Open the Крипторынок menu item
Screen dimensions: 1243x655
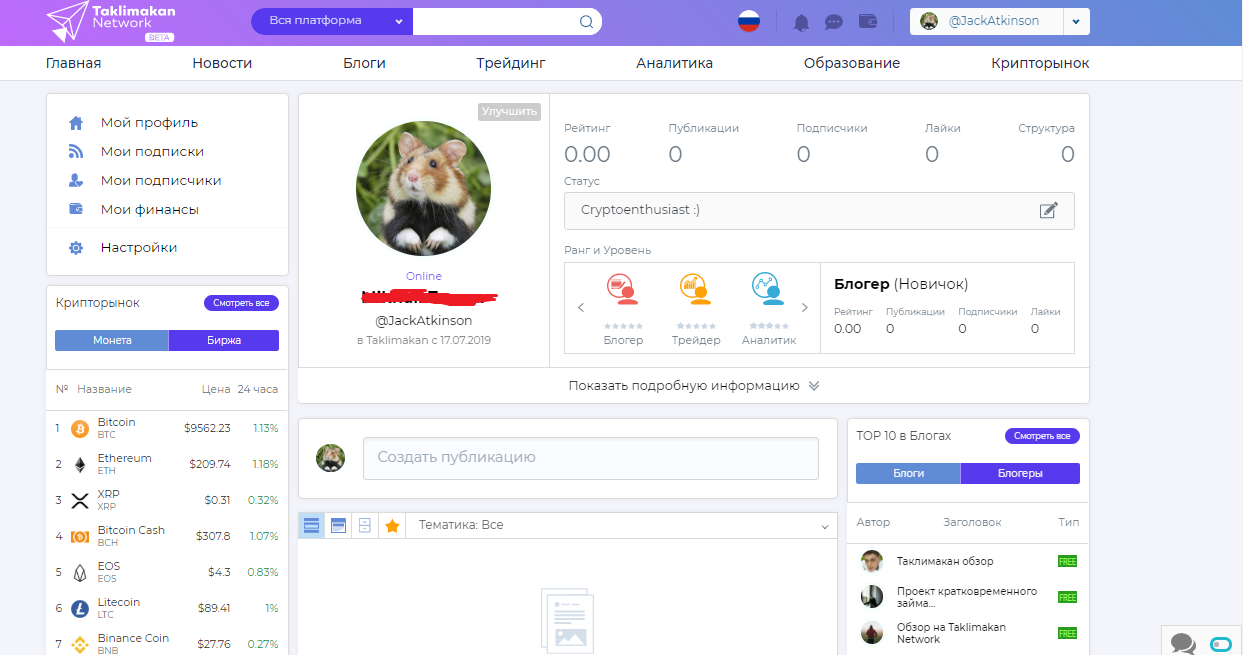point(1040,63)
